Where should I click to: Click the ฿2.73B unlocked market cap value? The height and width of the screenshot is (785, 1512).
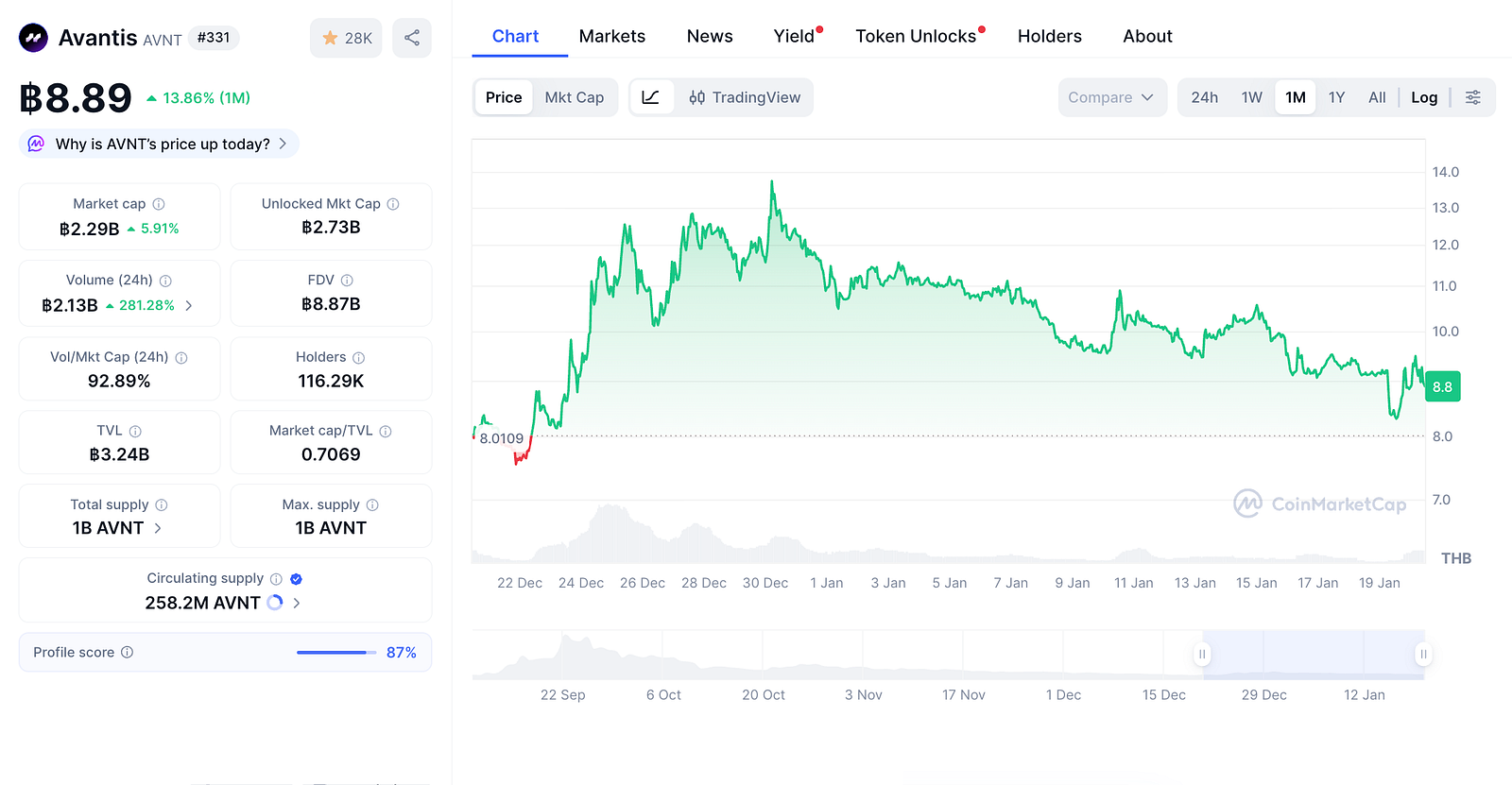pyautogui.click(x=331, y=227)
